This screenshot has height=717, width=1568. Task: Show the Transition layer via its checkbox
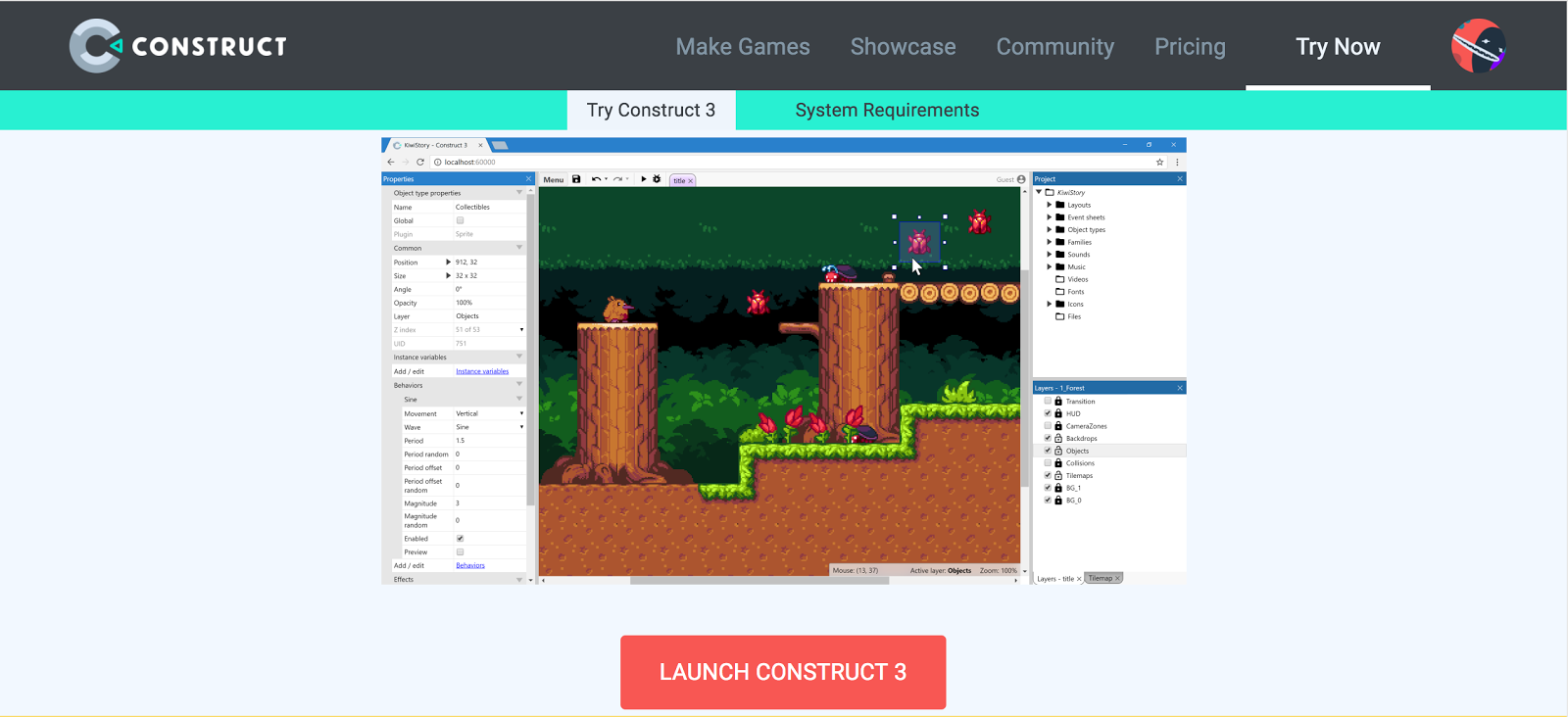click(1048, 402)
